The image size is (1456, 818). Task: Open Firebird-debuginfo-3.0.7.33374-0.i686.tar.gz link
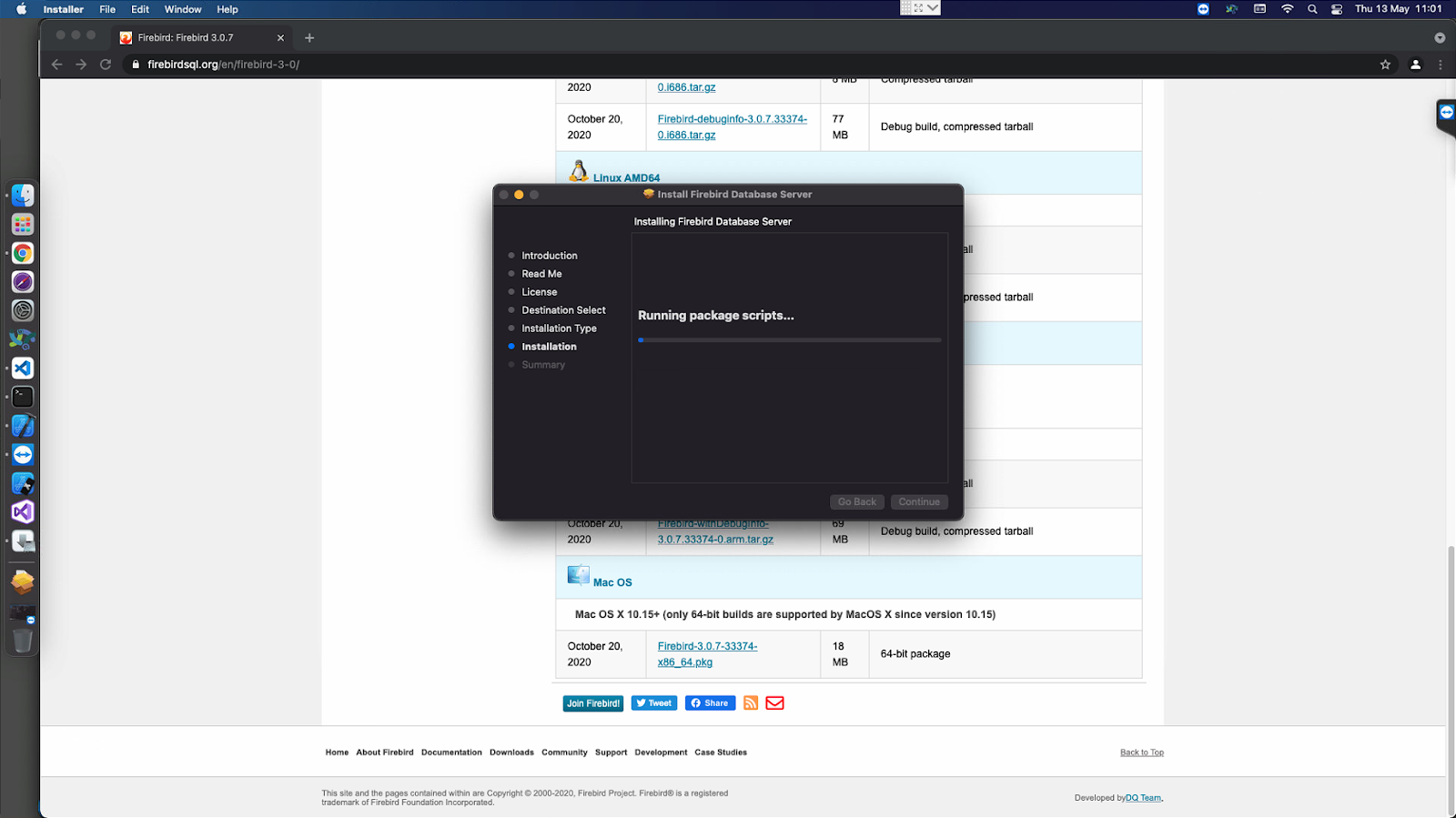(x=733, y=126)
